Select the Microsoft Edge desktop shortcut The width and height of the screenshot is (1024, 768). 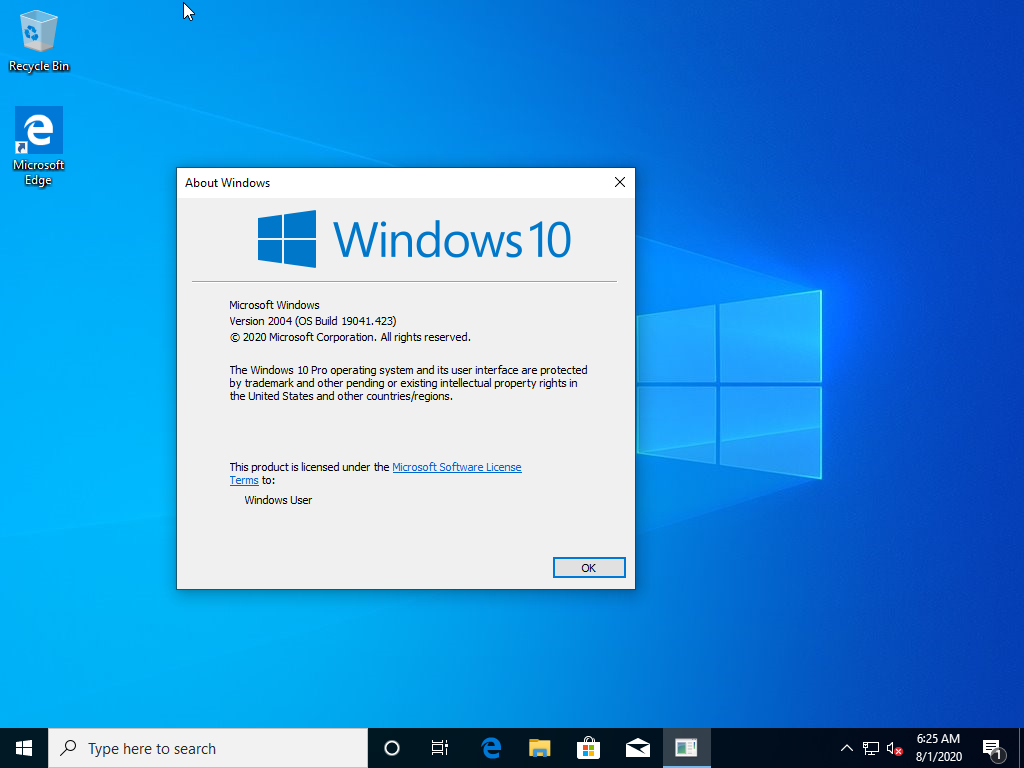[x=39, y=145]
